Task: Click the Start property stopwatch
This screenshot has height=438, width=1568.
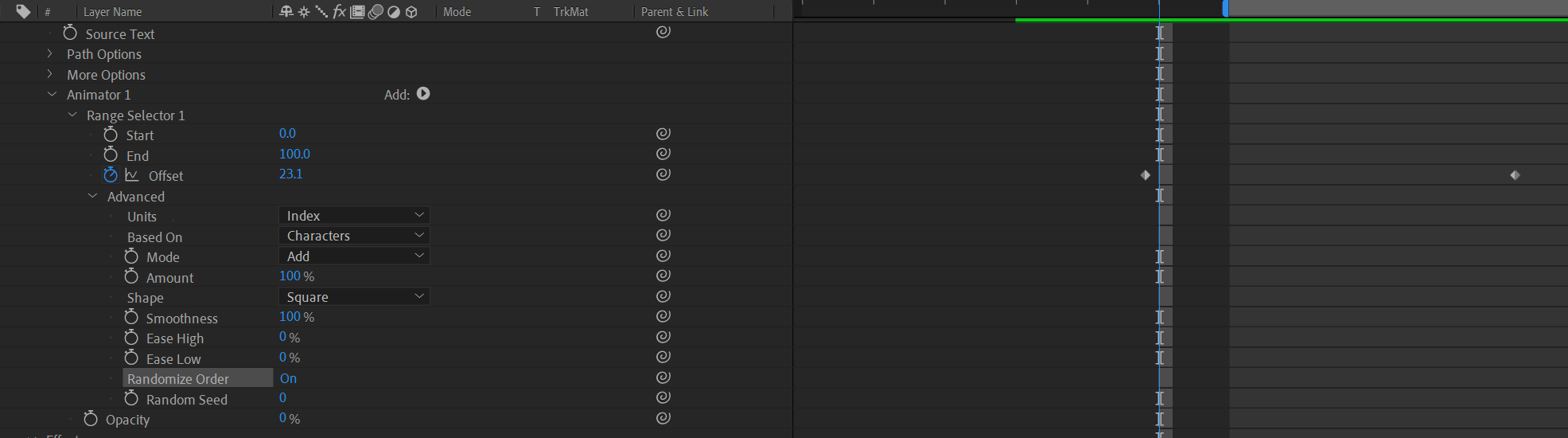Action: tap(111, 135)
